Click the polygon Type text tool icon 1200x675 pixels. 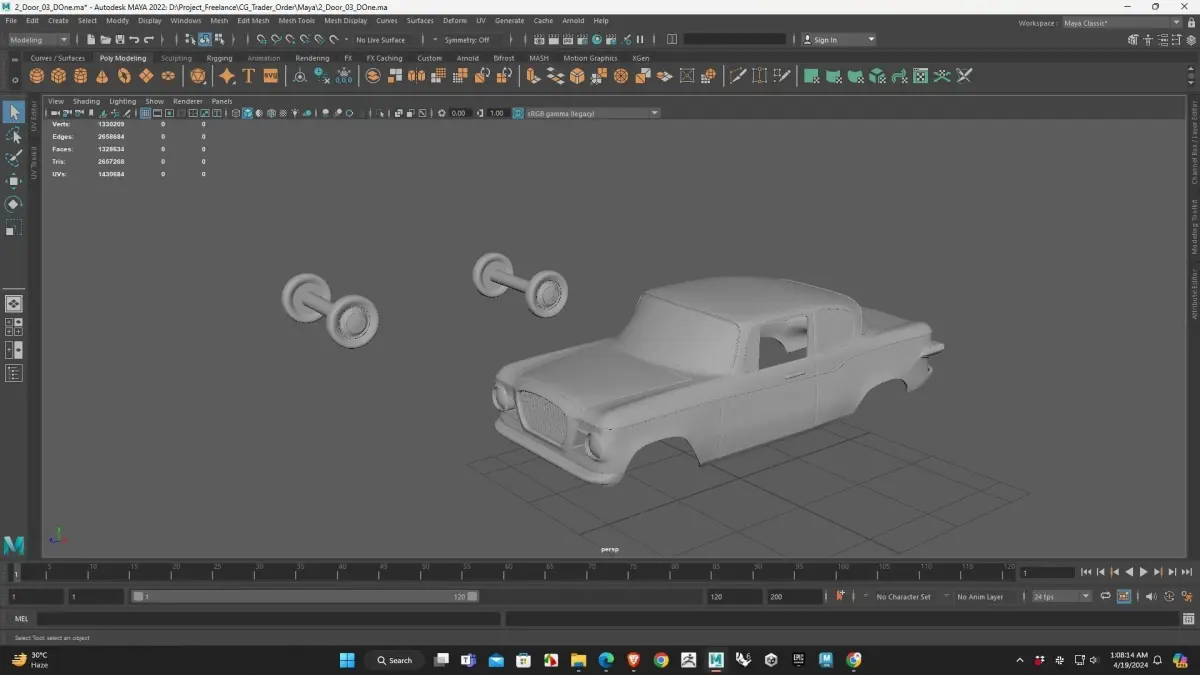pos(249,76)
